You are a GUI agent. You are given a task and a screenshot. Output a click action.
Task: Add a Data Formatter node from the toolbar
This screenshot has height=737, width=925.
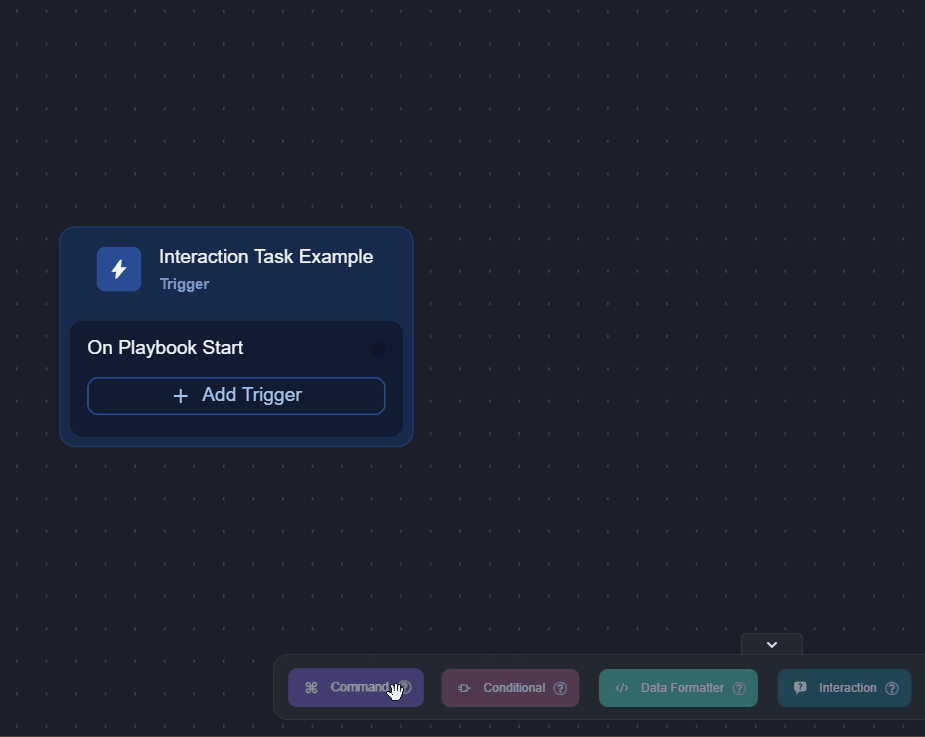point(678,687)
